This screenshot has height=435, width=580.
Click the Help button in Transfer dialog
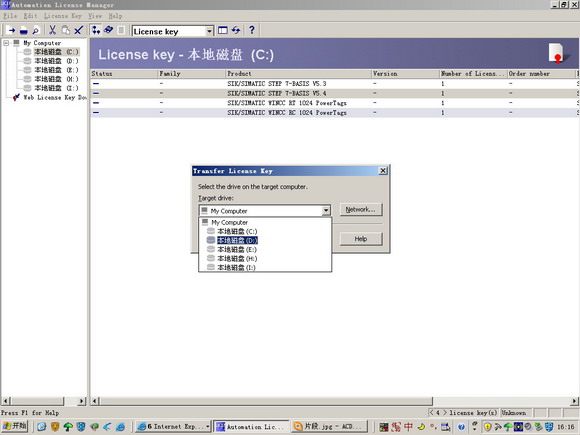361,239
